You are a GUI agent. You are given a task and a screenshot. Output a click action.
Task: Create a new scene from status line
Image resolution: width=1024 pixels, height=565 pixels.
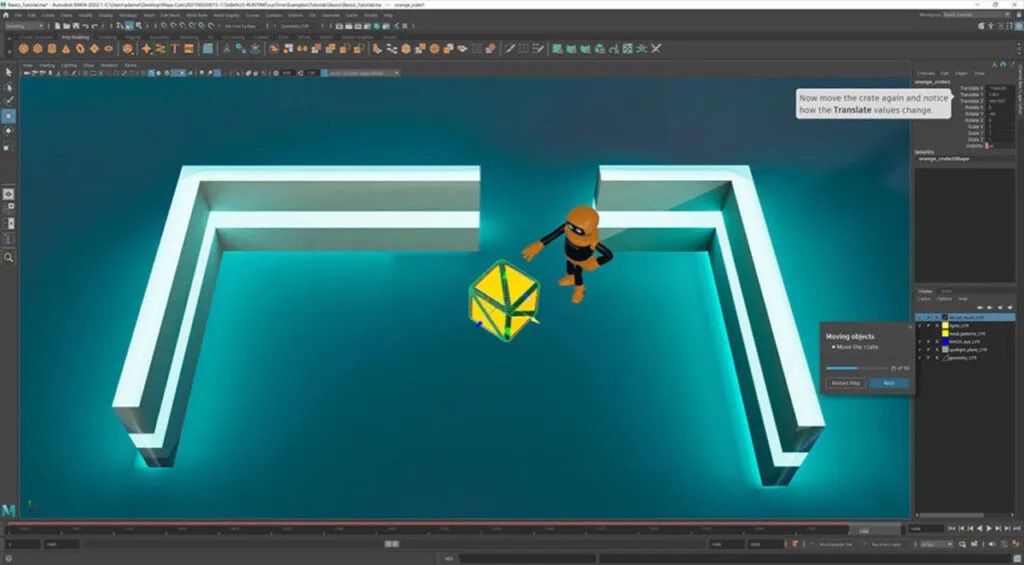[x=57, y=26]
